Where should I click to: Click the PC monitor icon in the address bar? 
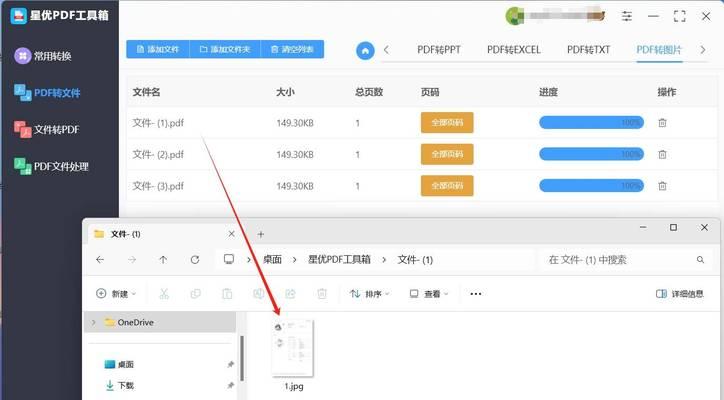[x=229, y=259]
